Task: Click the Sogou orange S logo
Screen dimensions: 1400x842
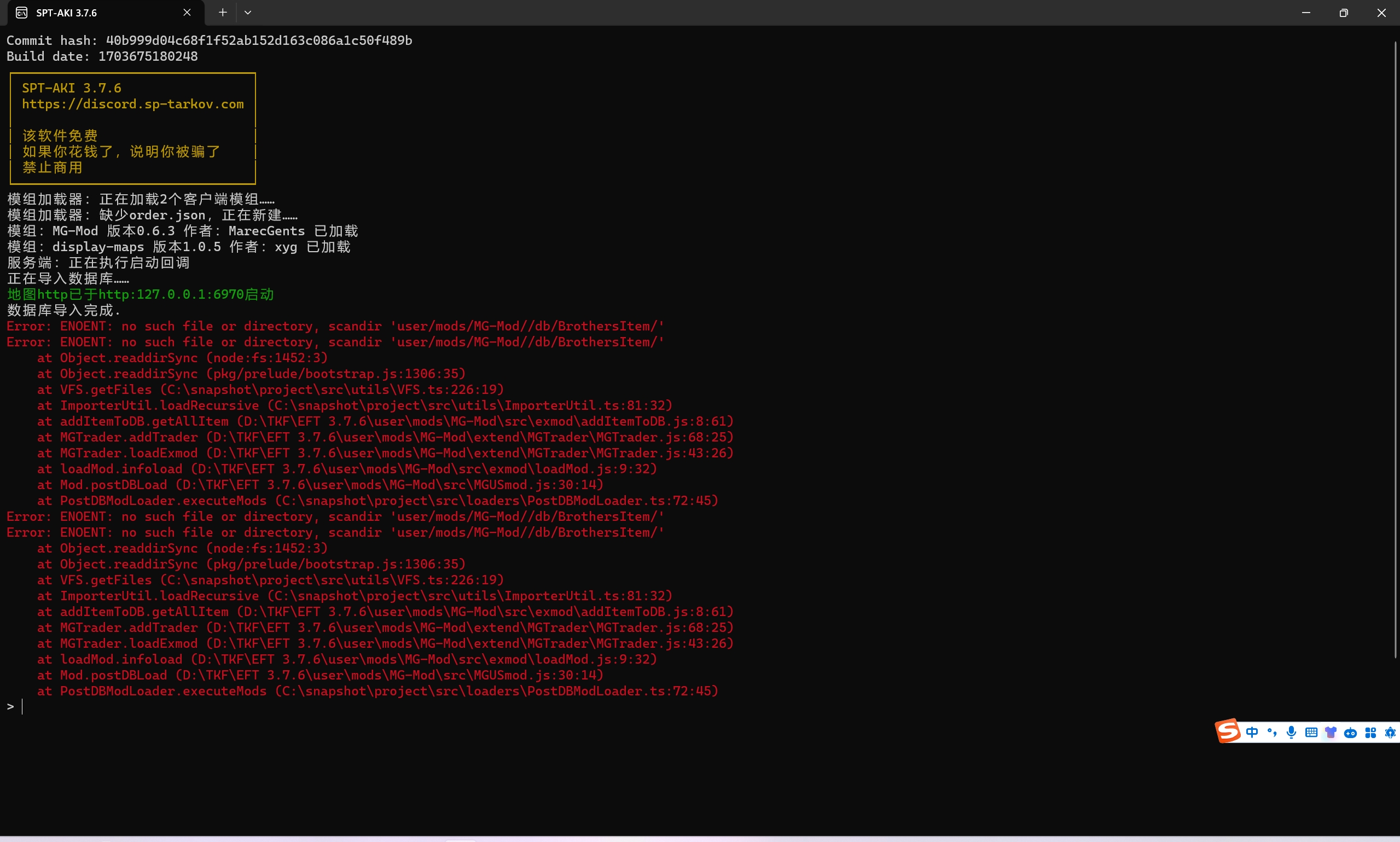Action: tap(1228, 731)
